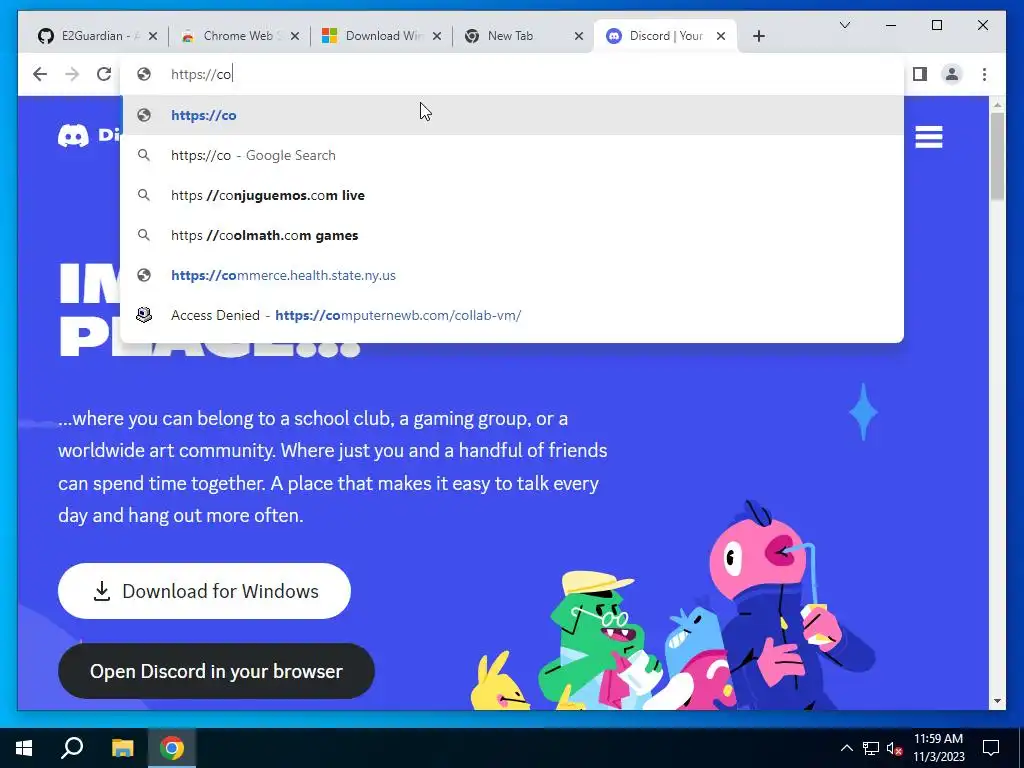Choose the https://co Google Search suggestion

[x=512, y=155]
